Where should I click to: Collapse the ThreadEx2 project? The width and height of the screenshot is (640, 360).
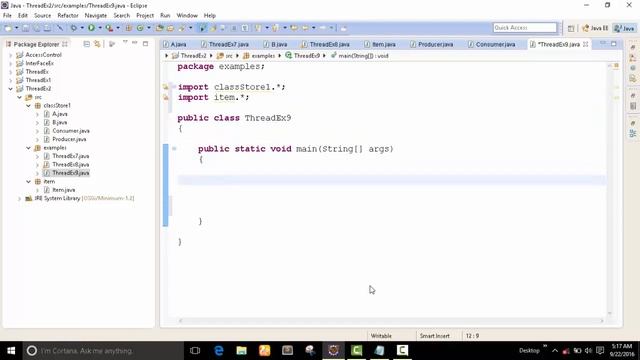point(11,89)
